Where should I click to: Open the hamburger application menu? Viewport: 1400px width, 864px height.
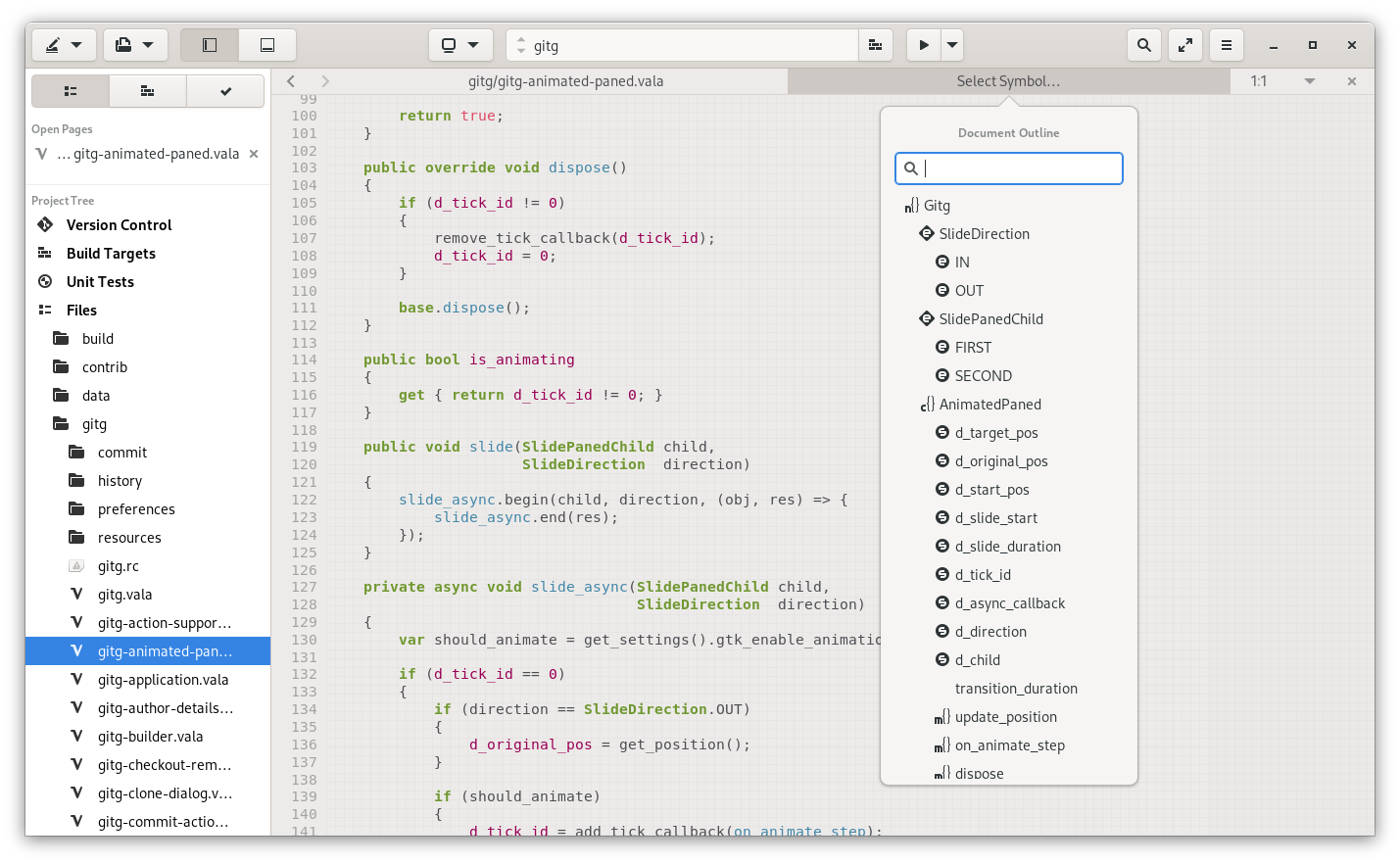(x=1227, y=45)
